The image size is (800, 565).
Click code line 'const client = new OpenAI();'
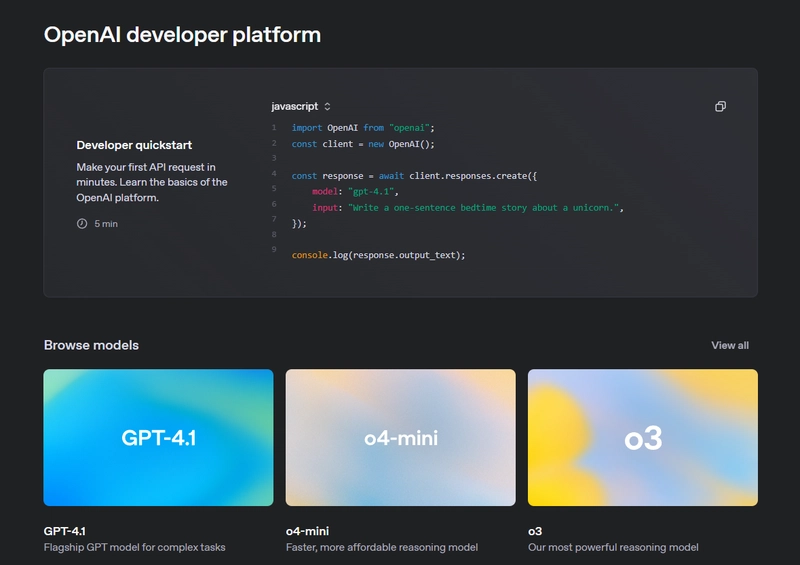(x=363, y=144)
